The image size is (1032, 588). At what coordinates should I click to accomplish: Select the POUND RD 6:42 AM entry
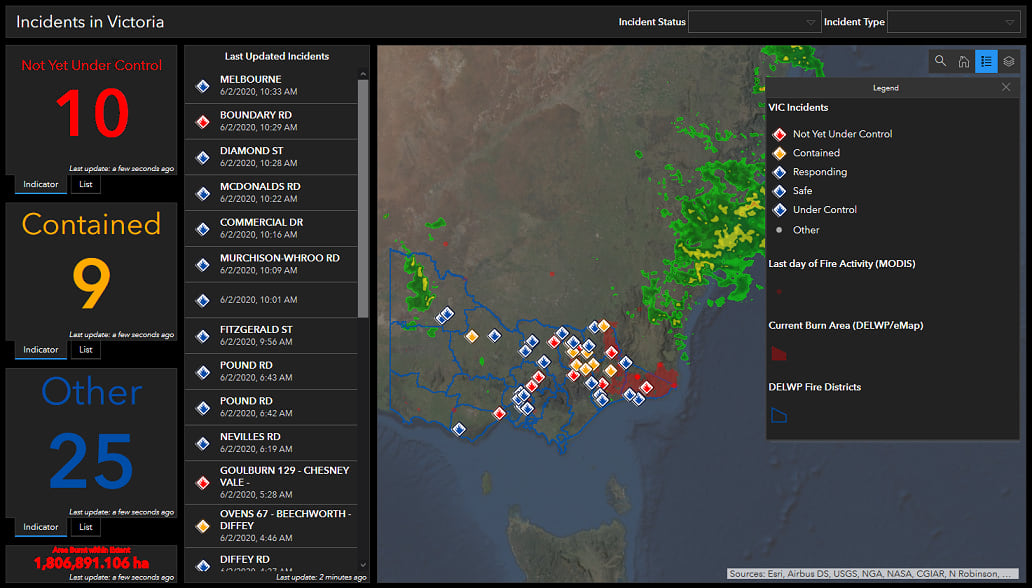pos(271,407)
